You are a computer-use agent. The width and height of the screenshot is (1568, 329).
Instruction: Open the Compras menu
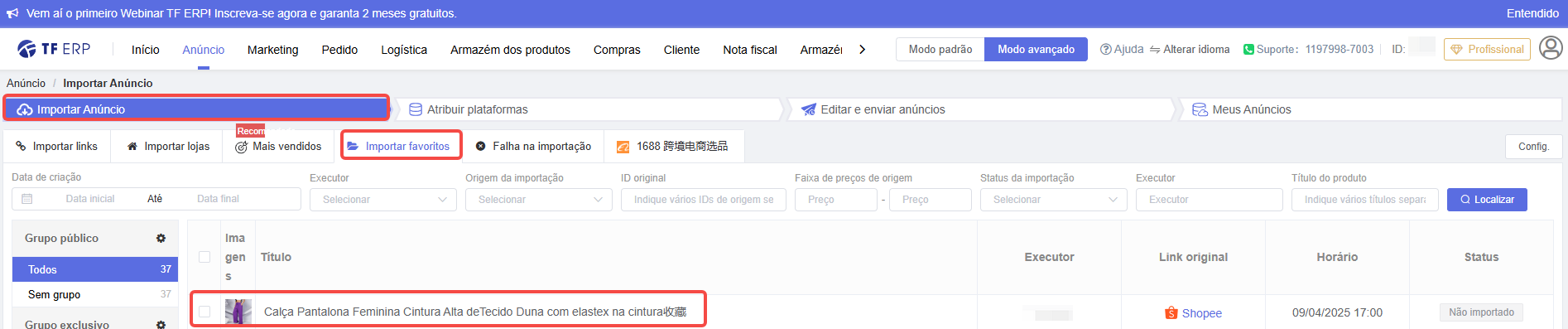[x=617, y=50]
